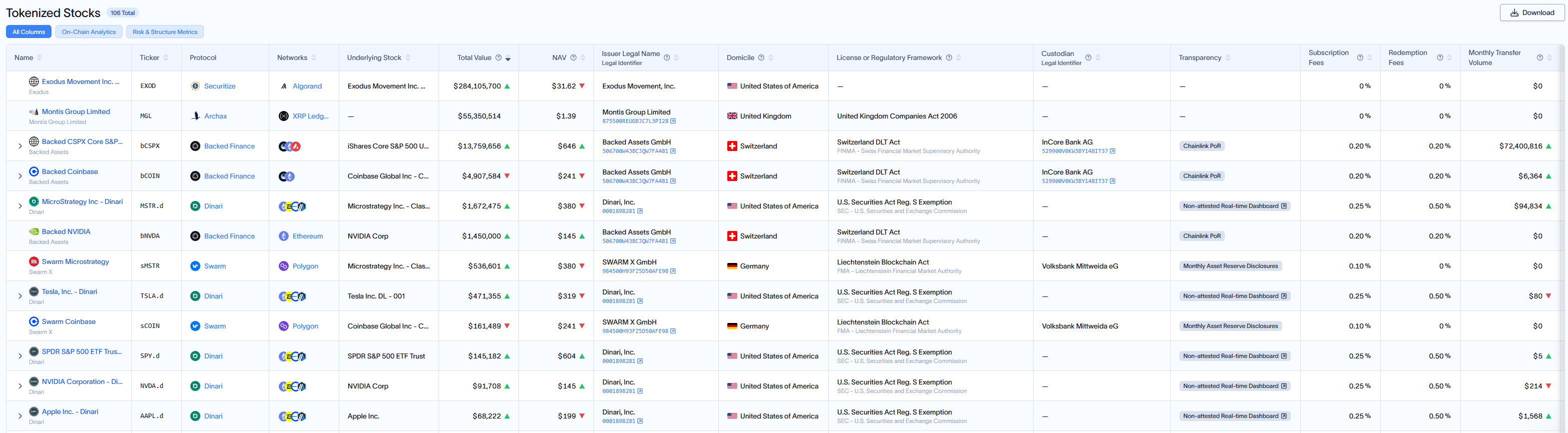Viewport: 1568px width, 433px height.
Task: Open Non-attested Real-time Dashboard in MSTR.d row
Action: [1234, 206]
